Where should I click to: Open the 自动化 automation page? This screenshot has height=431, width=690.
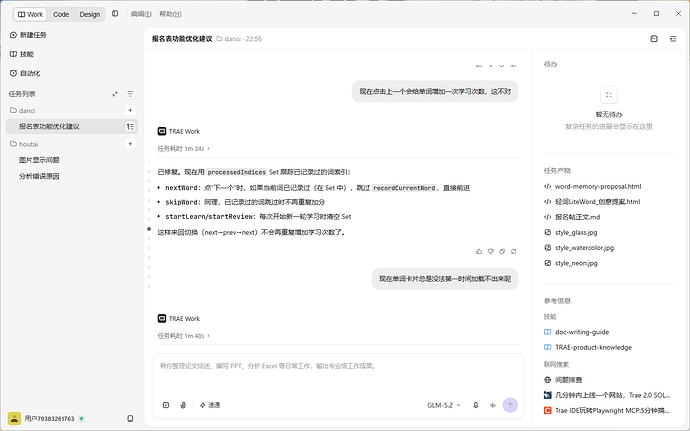click(x=25, y=73)
